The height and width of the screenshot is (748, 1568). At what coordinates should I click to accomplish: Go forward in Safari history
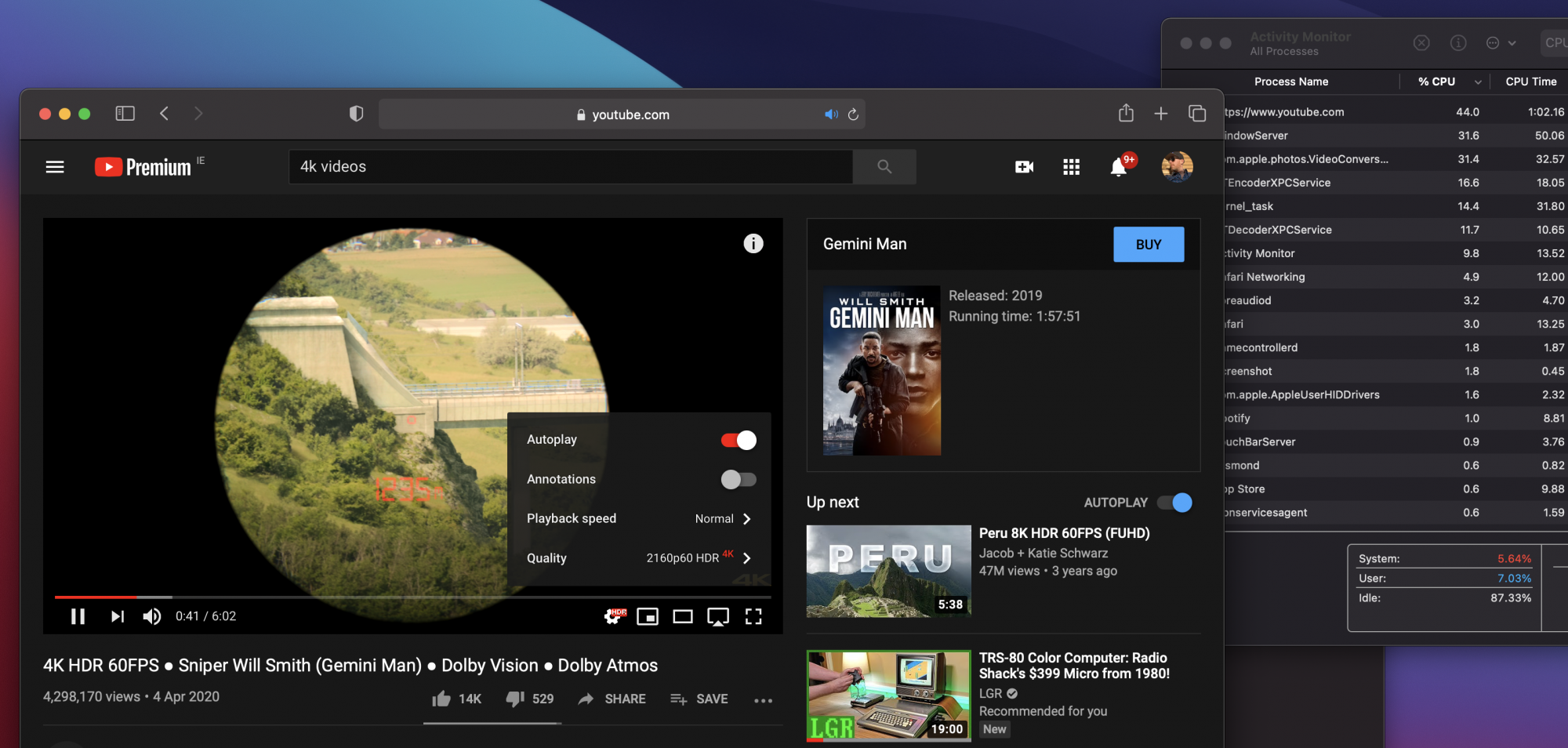[198, 114]
